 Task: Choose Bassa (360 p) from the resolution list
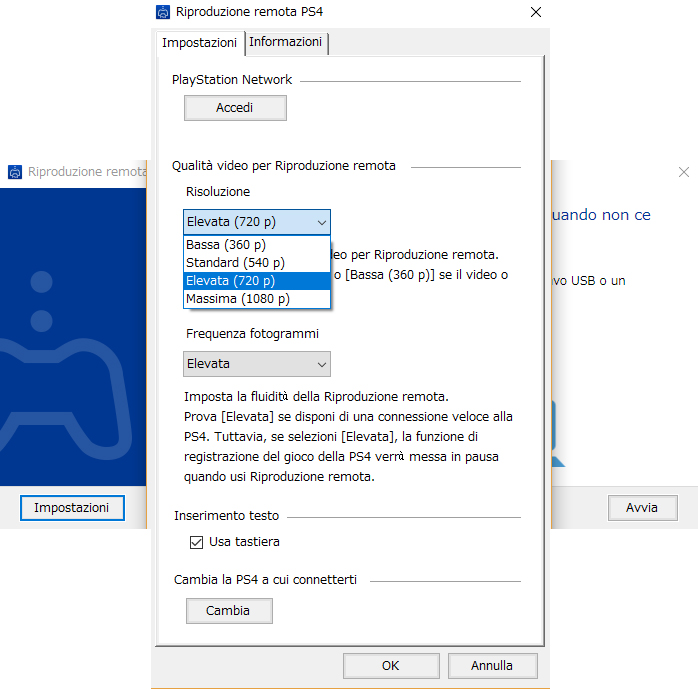pos(257,245)
